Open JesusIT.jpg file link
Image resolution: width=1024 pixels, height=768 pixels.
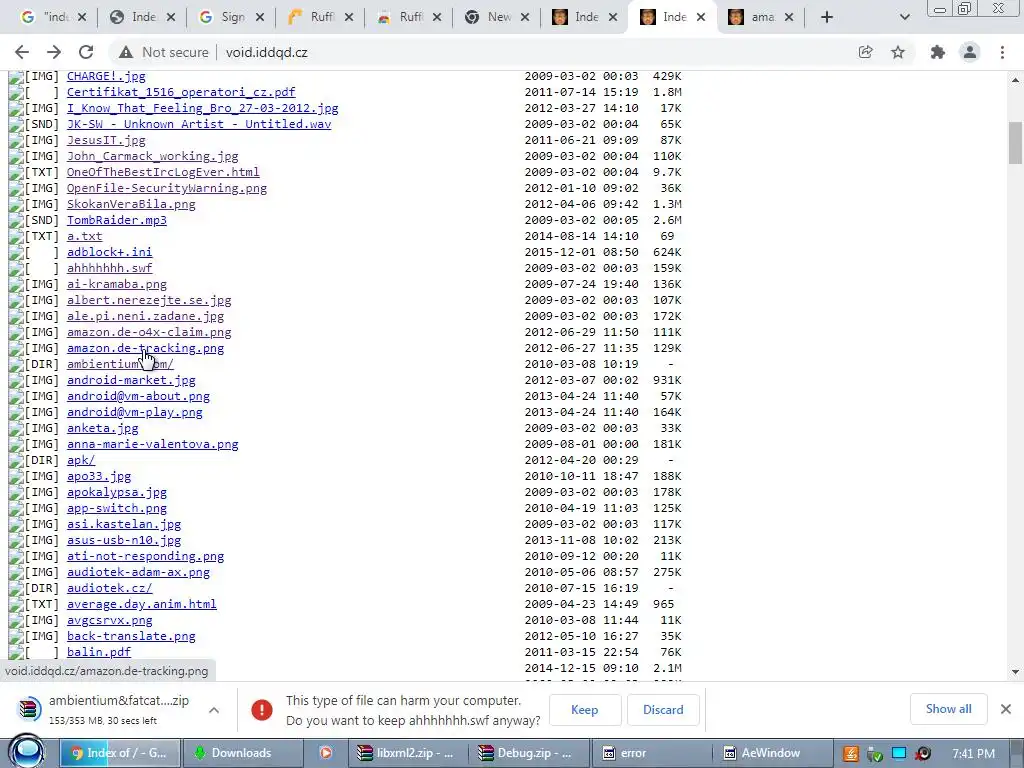[x=106, y=140]
